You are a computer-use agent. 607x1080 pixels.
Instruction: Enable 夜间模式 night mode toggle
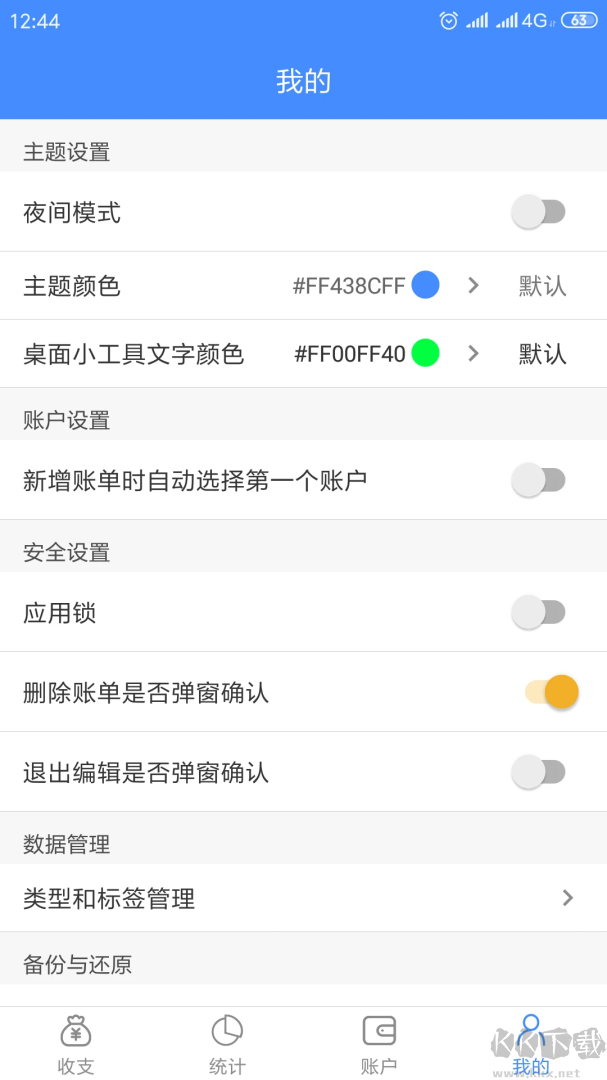point(539,212)
